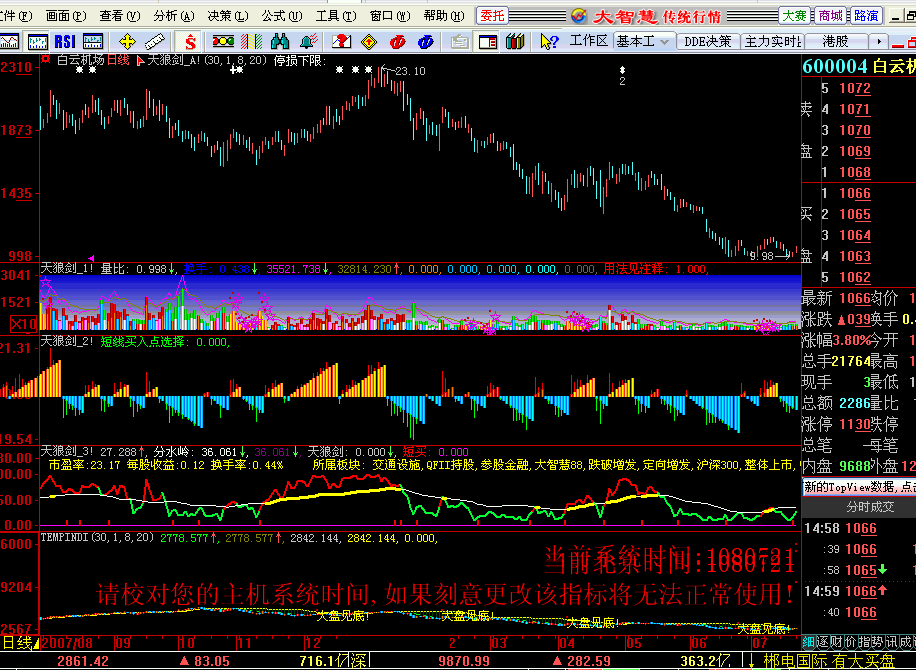The image size is (916, 670).
Task: Select the 财 tab in bottom panel
Action: click(837, 642)
